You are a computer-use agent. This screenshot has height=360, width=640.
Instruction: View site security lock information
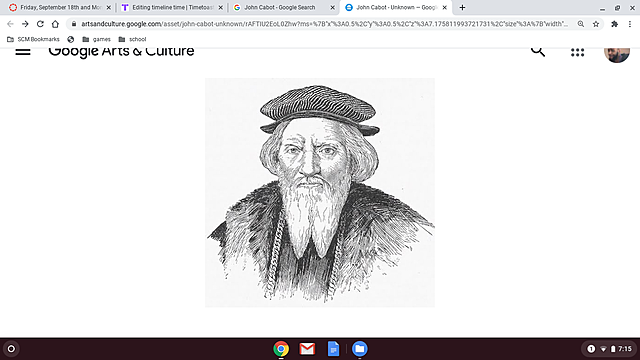pos(74,24)
